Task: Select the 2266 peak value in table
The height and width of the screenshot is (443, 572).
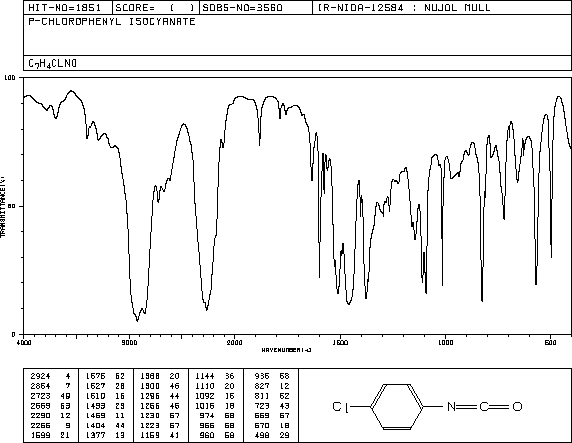Action: coord(40,425)
